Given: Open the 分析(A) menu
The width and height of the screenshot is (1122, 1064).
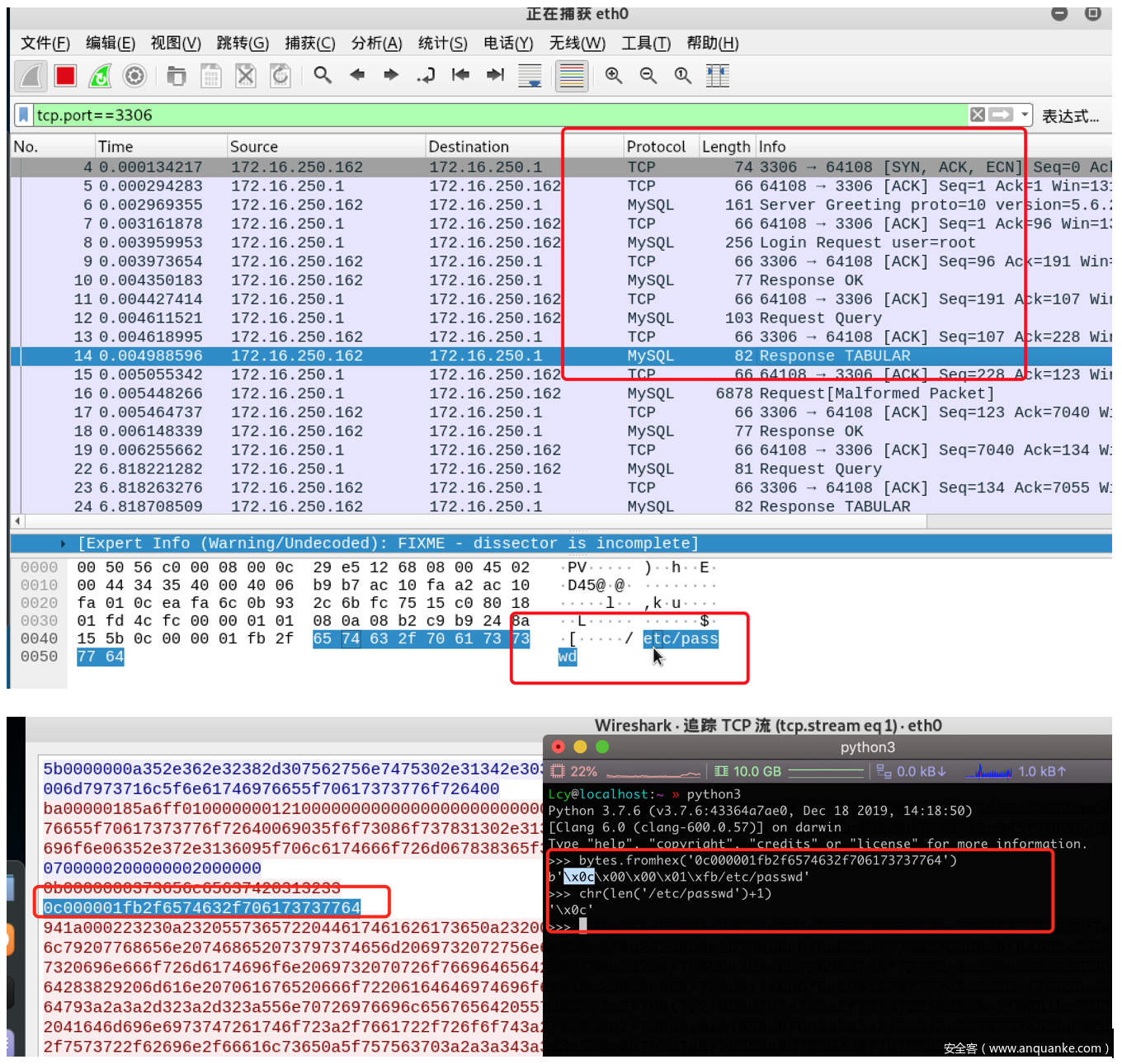Looking at the screenshot, I should pyautogui.click(x=376, y=43).
